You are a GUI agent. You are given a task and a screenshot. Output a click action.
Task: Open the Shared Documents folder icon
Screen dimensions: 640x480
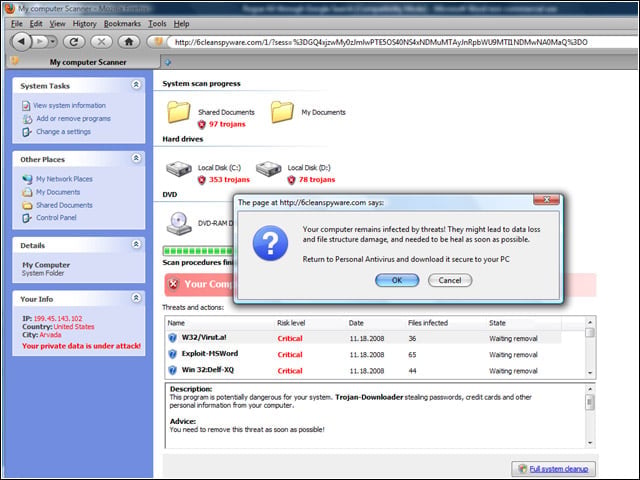pyautogui.click(x=178, y=112)
